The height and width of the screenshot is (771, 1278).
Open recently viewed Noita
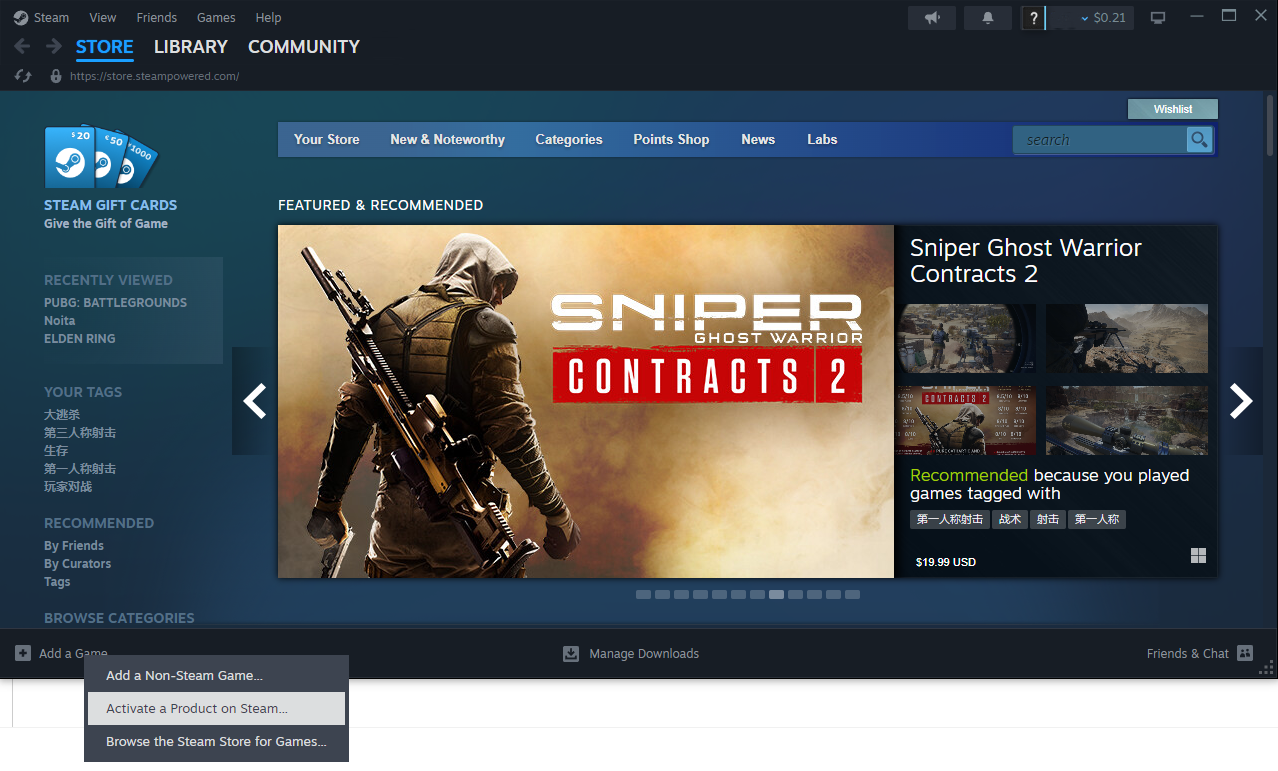[60, 321]
